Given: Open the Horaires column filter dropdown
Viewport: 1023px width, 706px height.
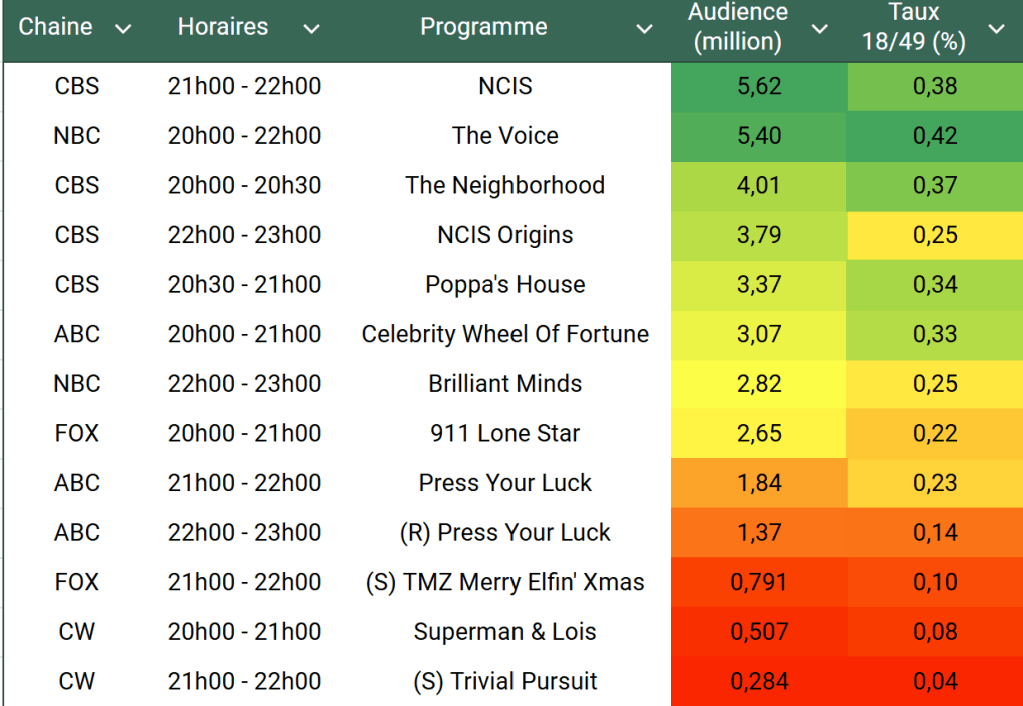Looking at the screenshot, I should (311, 29).
